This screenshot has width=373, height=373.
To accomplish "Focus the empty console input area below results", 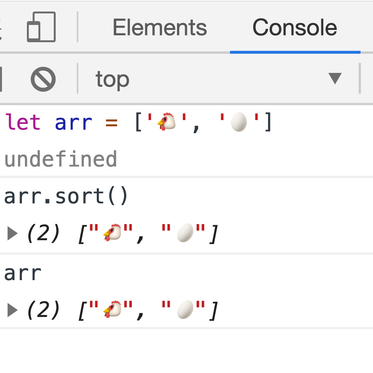I will 186,350.
